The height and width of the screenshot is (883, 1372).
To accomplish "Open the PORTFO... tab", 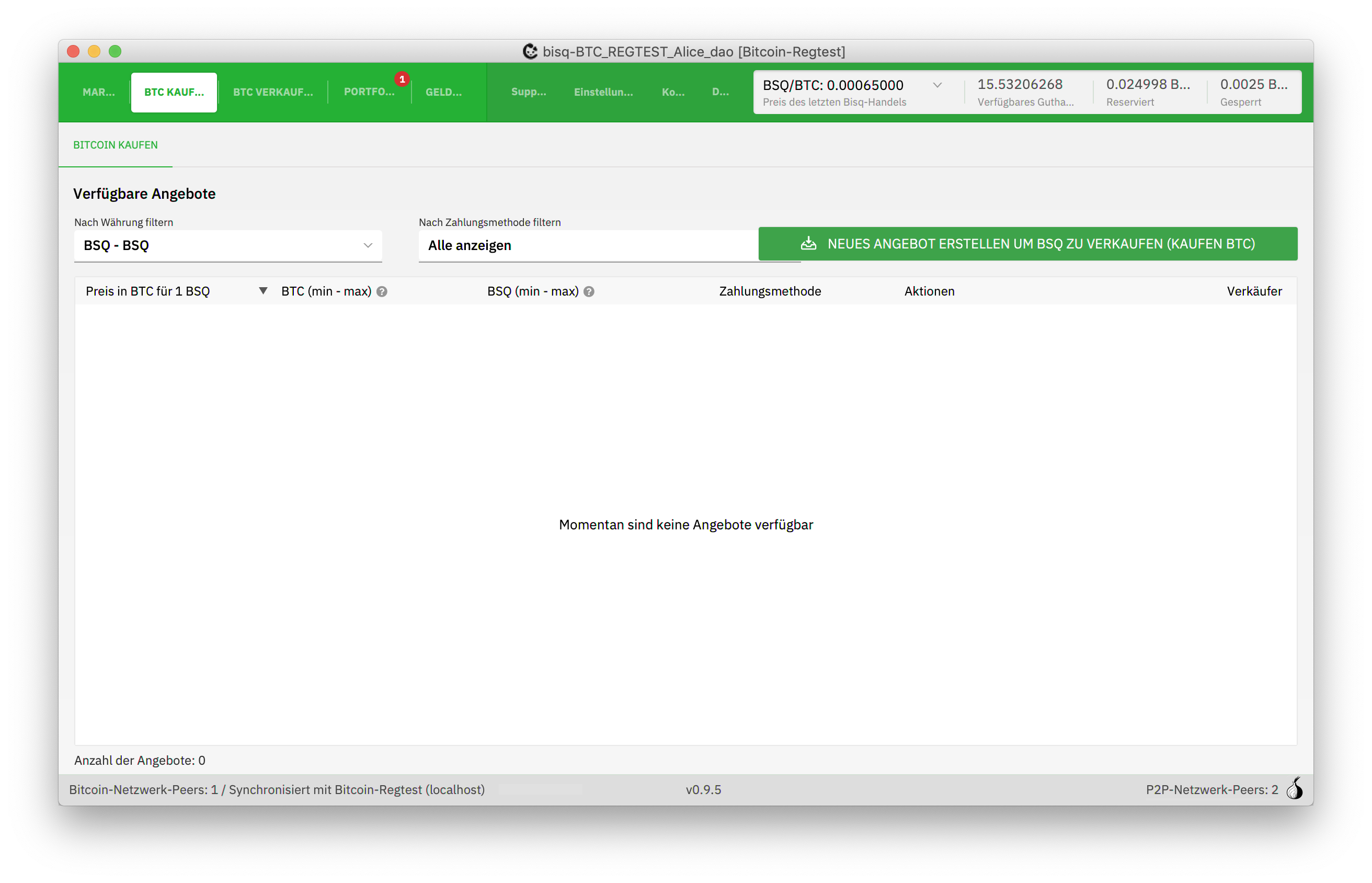I will tap(369, 92).
